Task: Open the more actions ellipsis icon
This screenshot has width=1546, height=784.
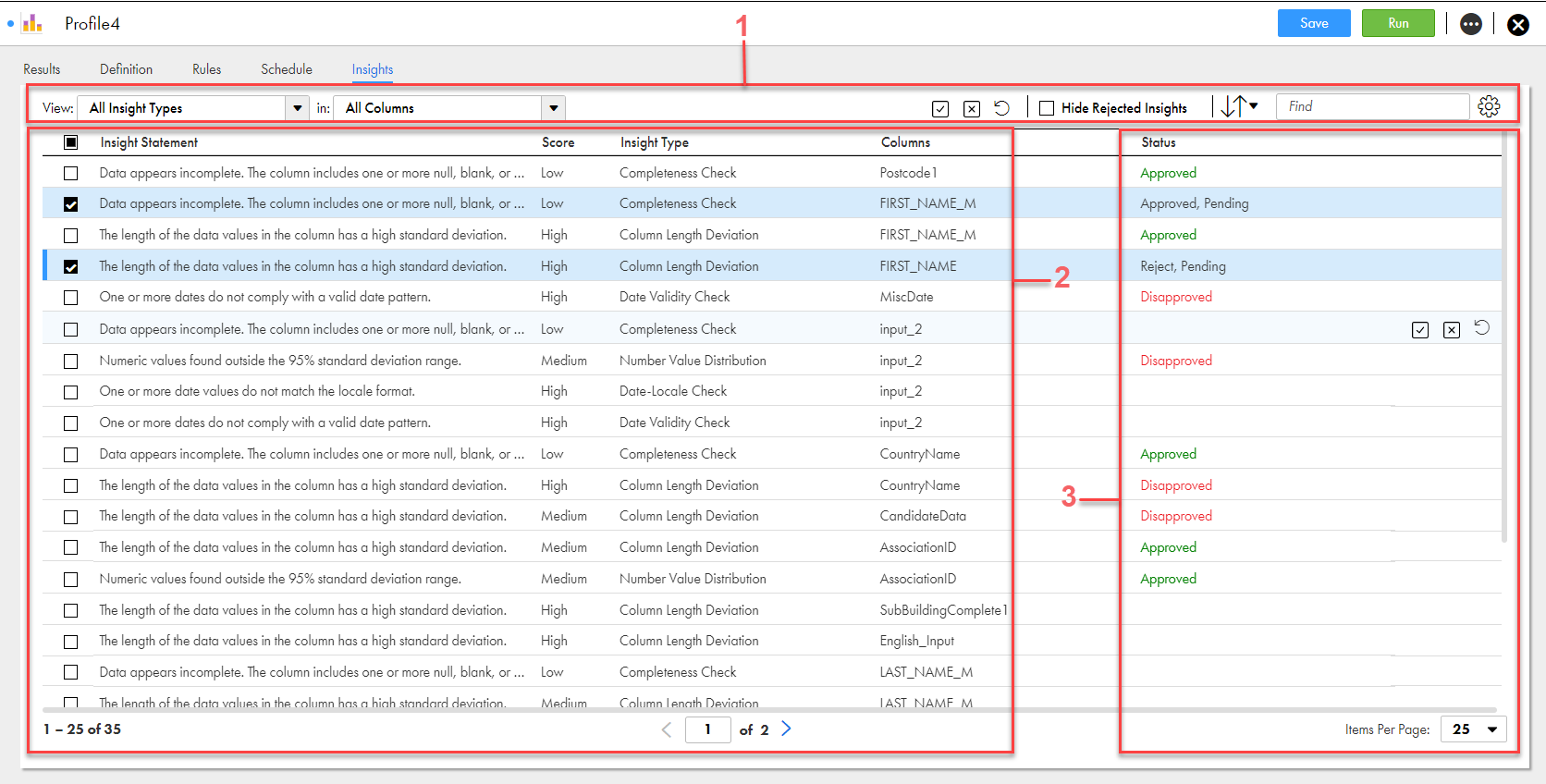Action: 1471,24
